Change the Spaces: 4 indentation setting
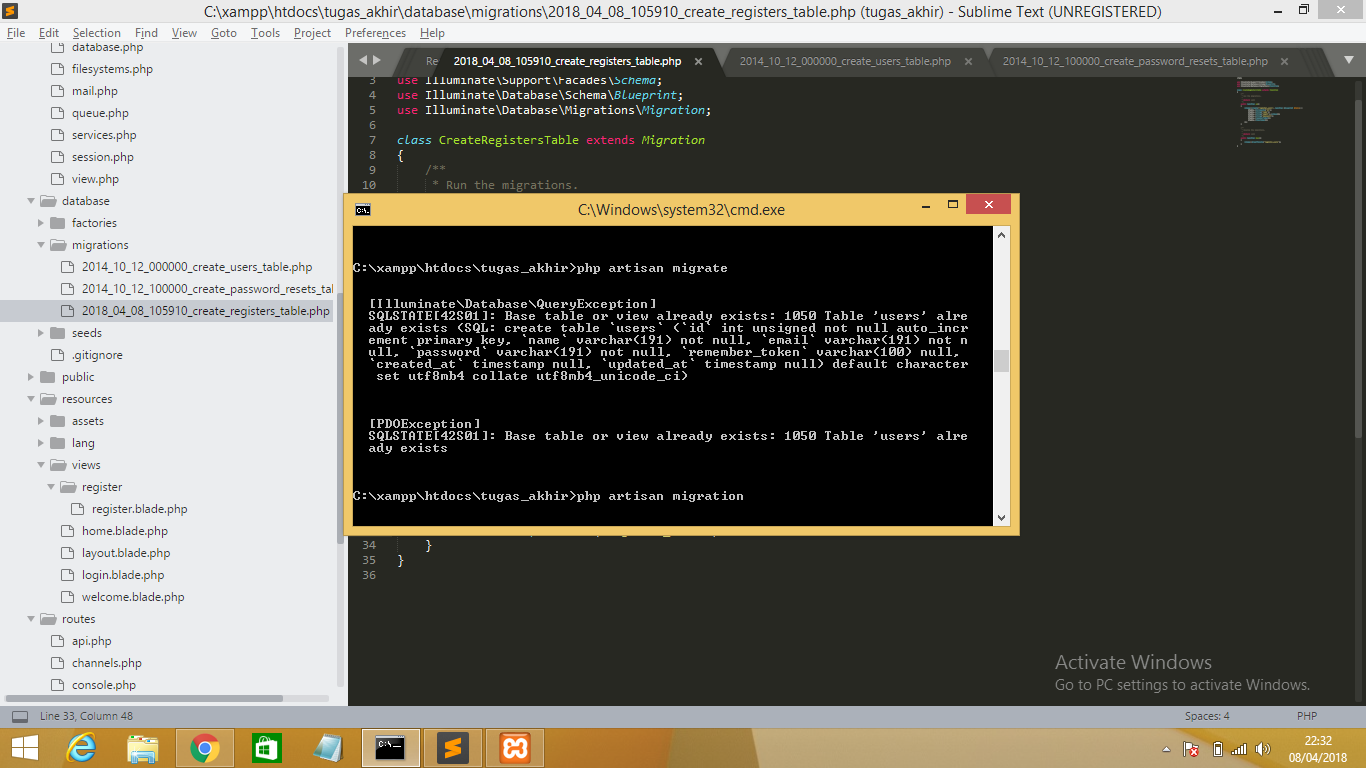The image size is (1366, 768). click(x=1207, y=716)
